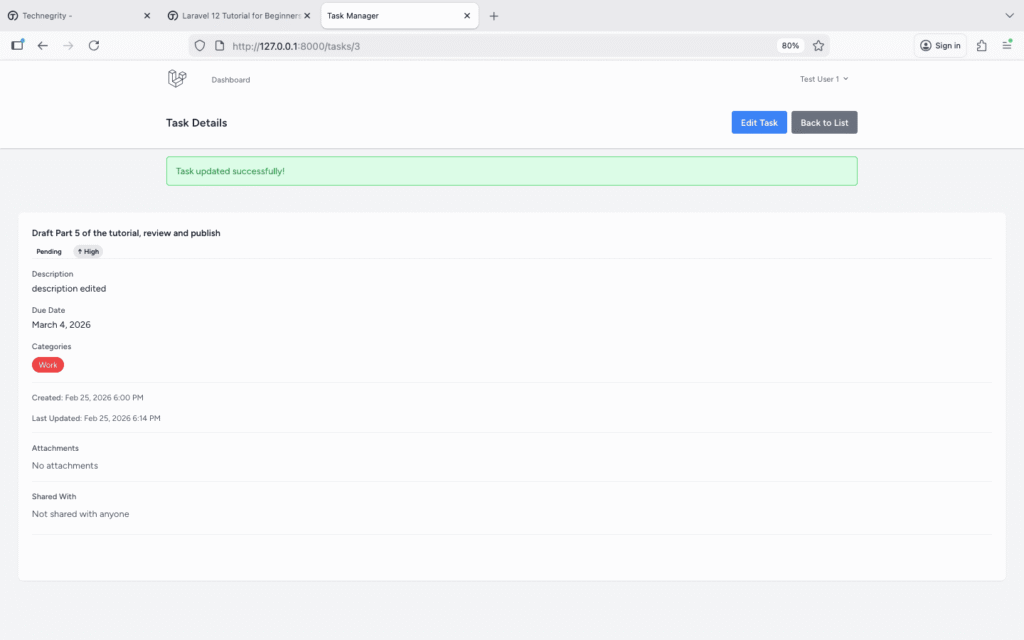Reload the current page
Screen dimensions: 1024x640
click(x=94, y=46)
